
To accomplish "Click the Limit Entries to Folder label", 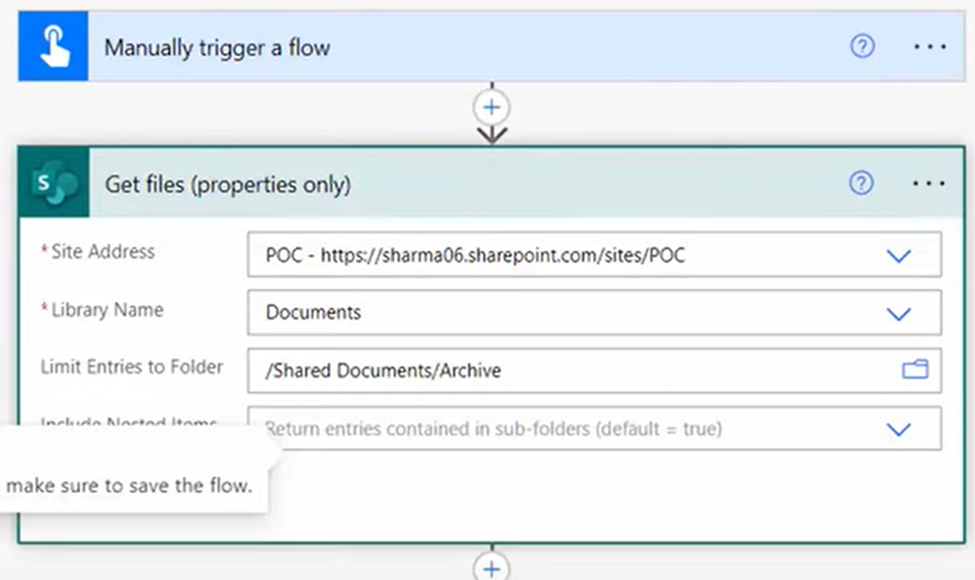I will 132,367.
